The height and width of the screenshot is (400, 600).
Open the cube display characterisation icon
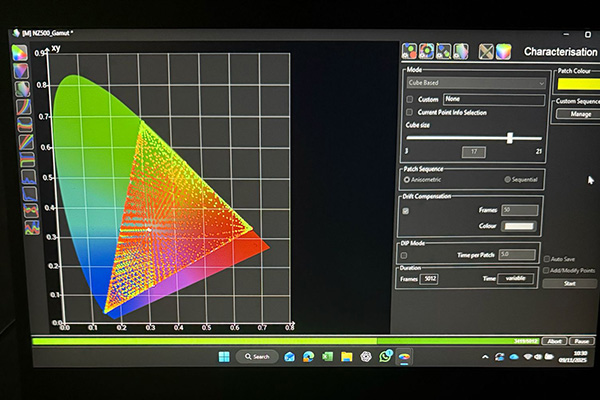461,51
